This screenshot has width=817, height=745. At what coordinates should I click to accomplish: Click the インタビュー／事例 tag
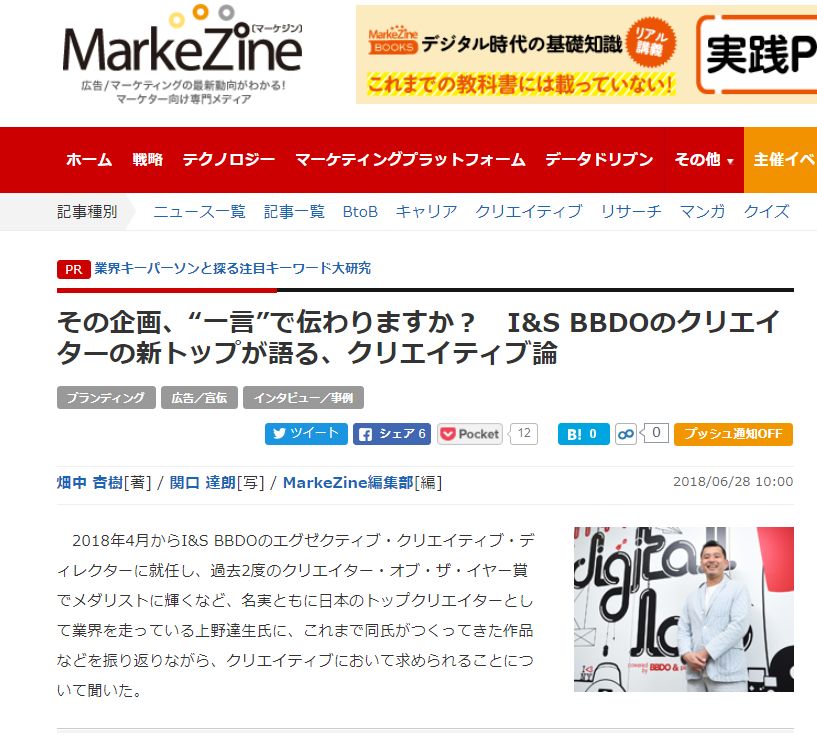303,398
